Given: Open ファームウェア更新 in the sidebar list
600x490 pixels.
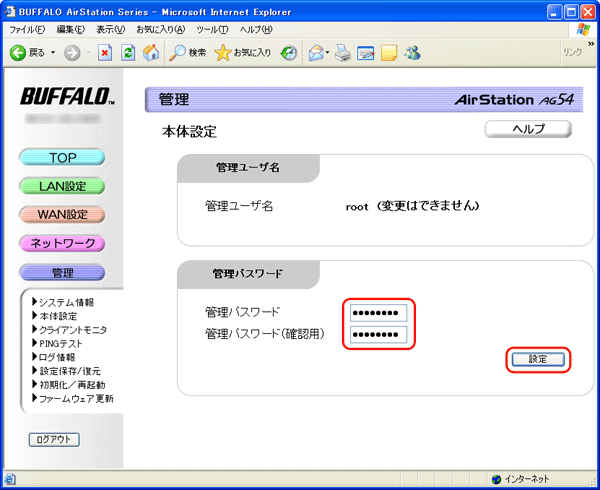Looking at the screenshot, I should click(x=78, y=398).
